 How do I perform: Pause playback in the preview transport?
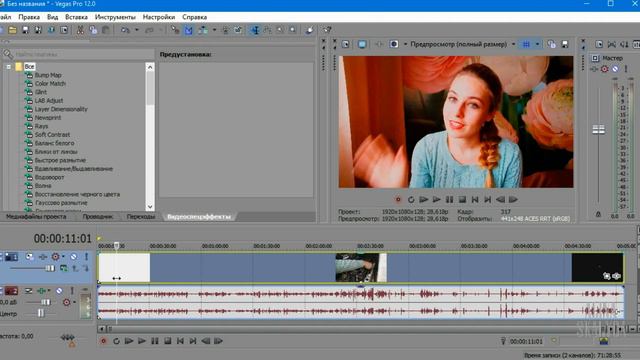coord(449,200)
